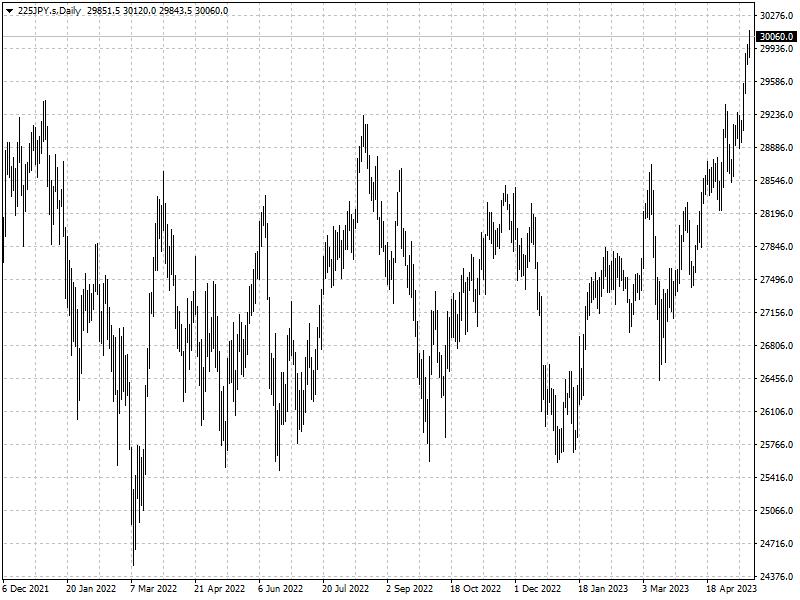
Task: Click the 225JPY.s,Daily chart title text
Action: (49, 10)
